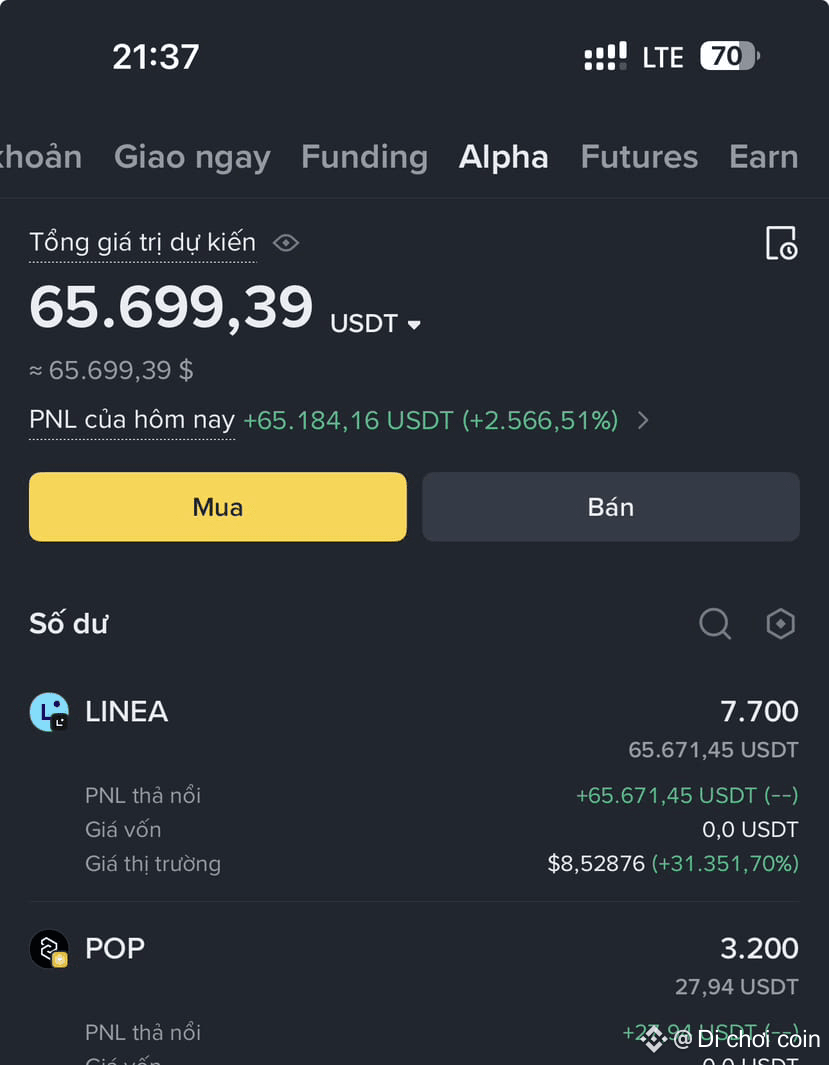Tap the yellow Mua button
Image resolution: width=829 pixels, height=1065 pixels.
click(218, 507)
